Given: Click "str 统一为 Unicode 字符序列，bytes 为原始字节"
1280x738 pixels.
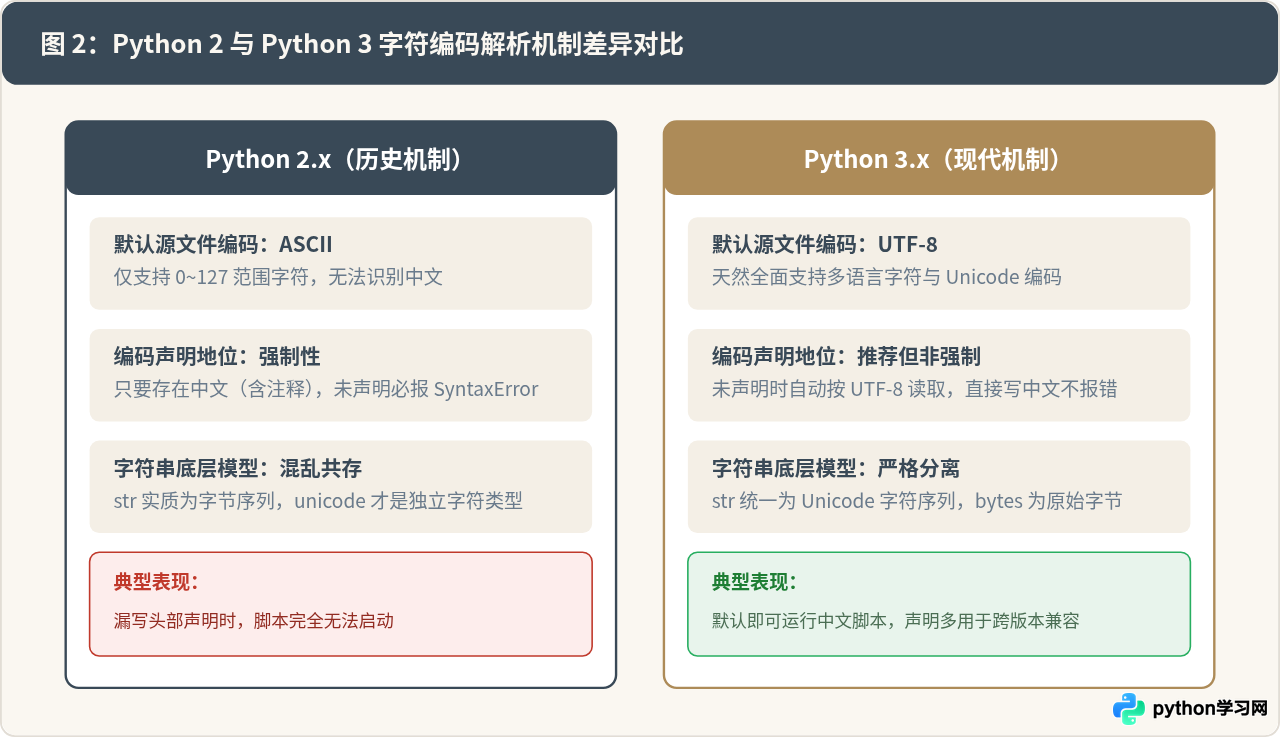Looking at the screenshot, I should coord(917,501).
